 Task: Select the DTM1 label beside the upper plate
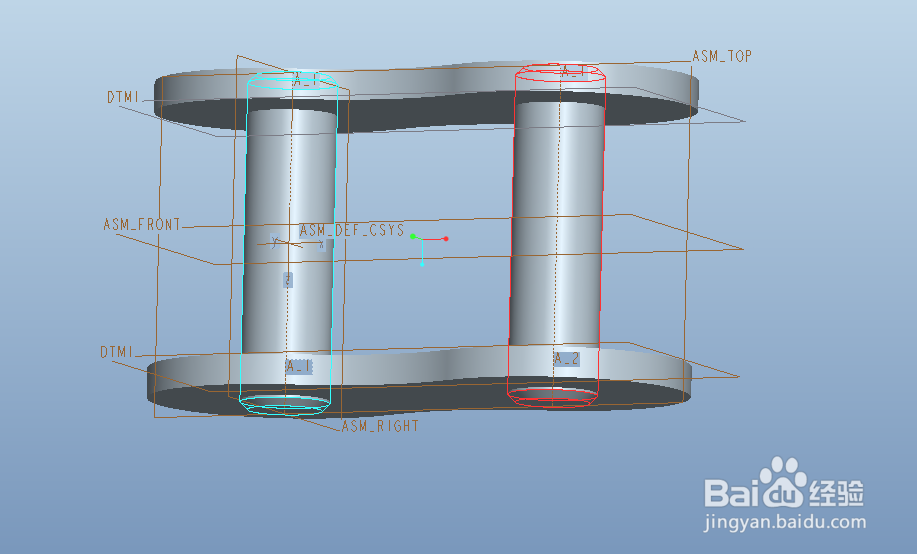coord(123,97)
